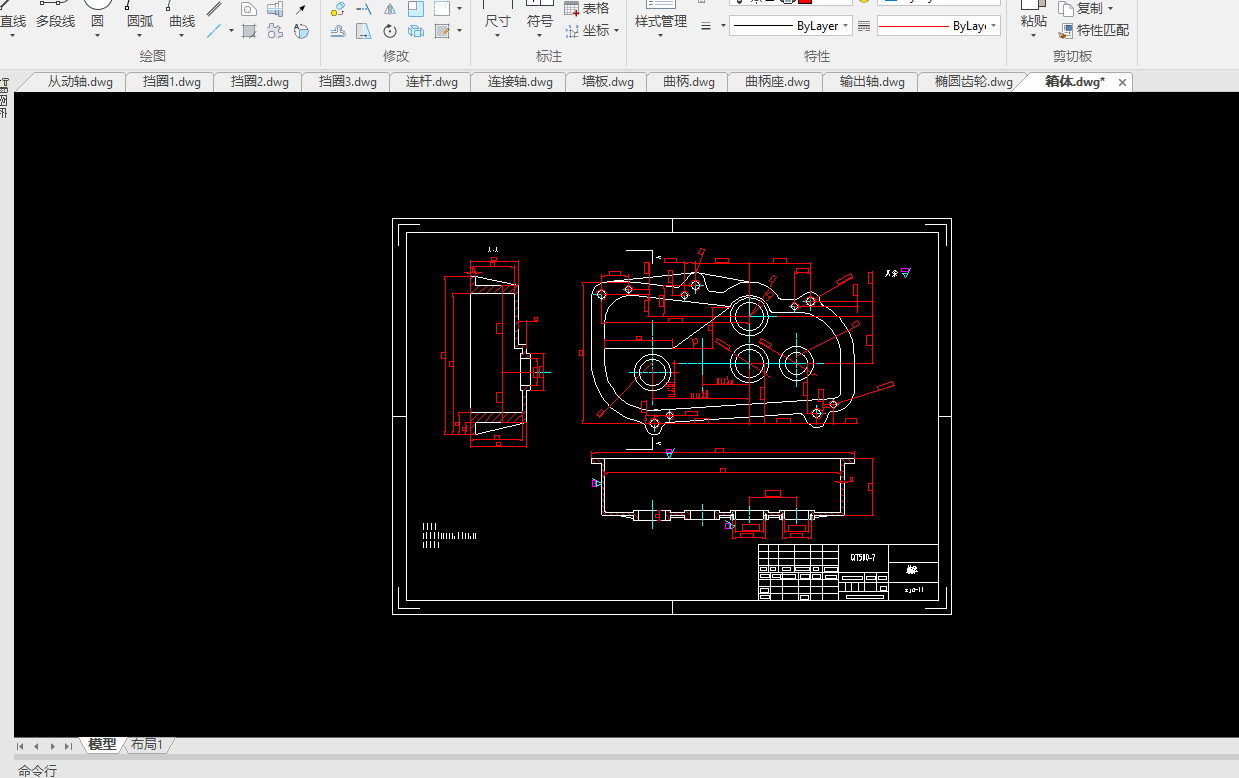
Task: Switch to the 曲柄座.dwg drawing tab
Action: [x=777, y=82]
